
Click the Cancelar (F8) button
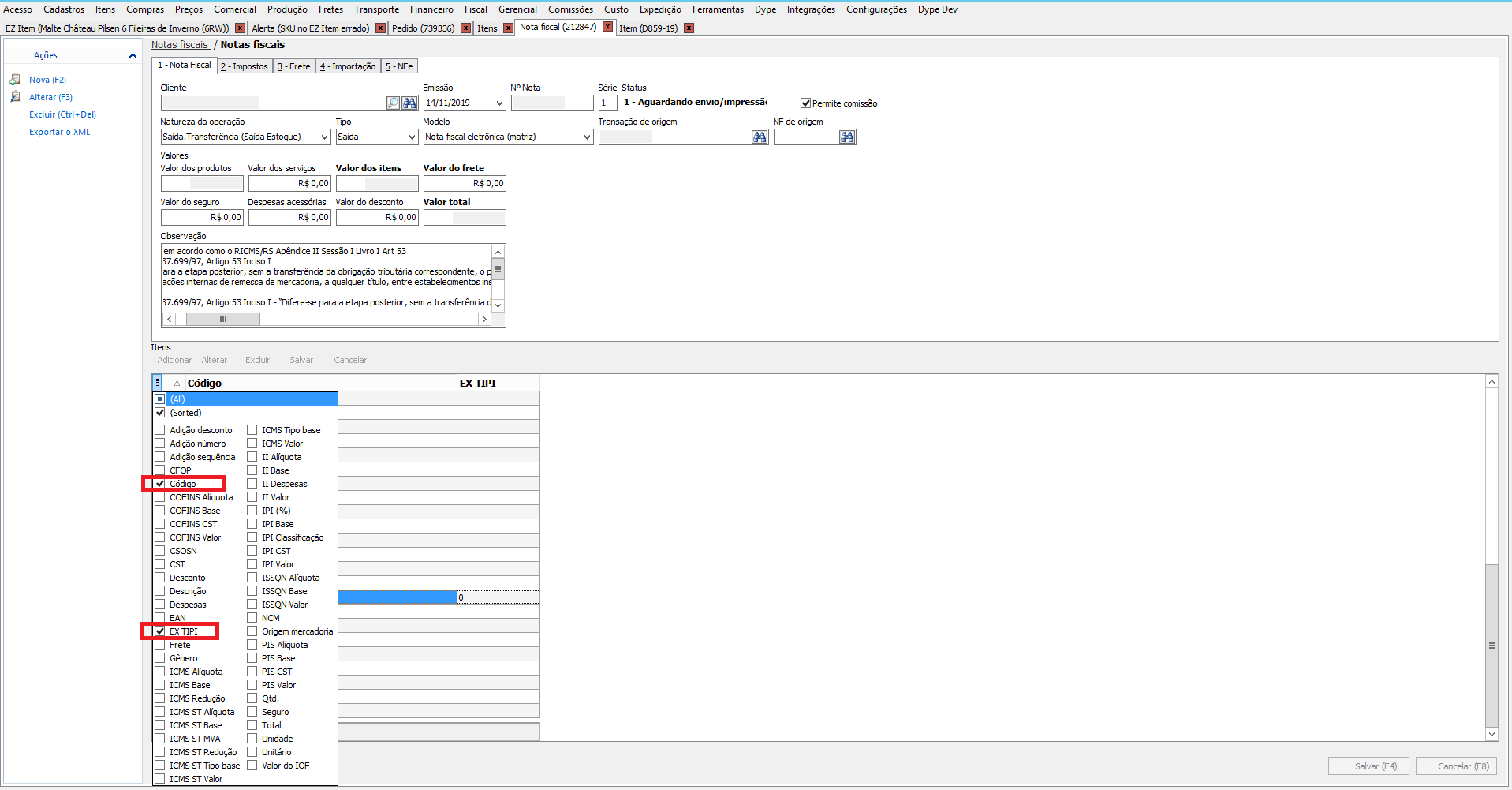1457,766
